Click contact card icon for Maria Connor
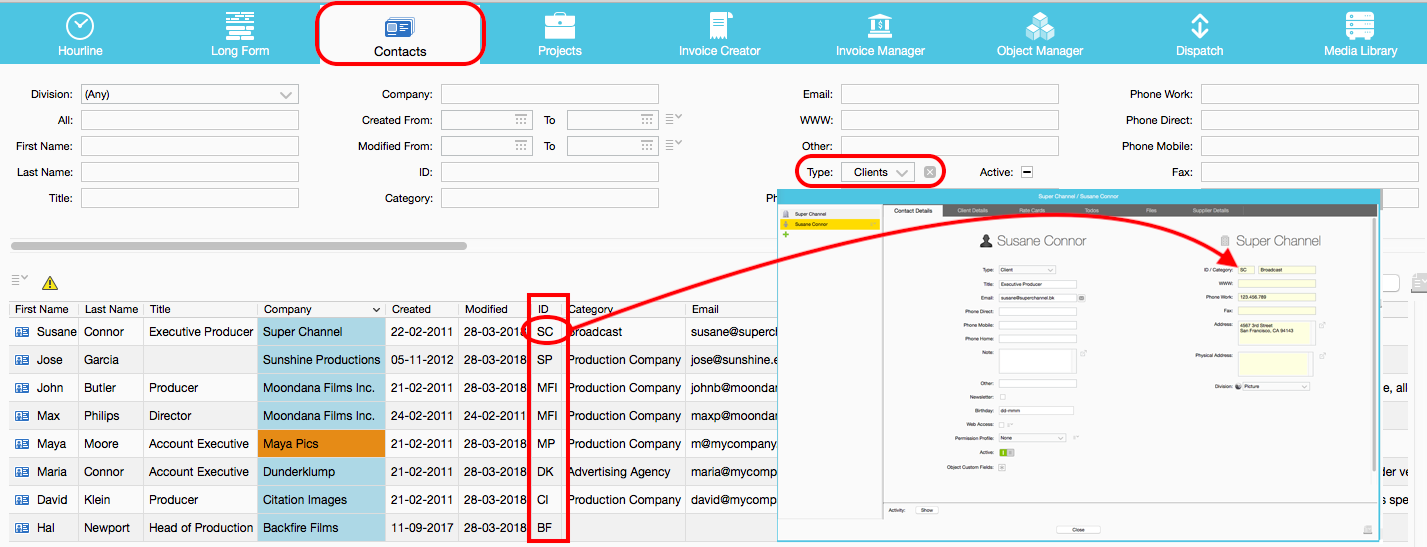This screenshot has width=1427, height=547. pyautogui.click(x=22, y=472)
